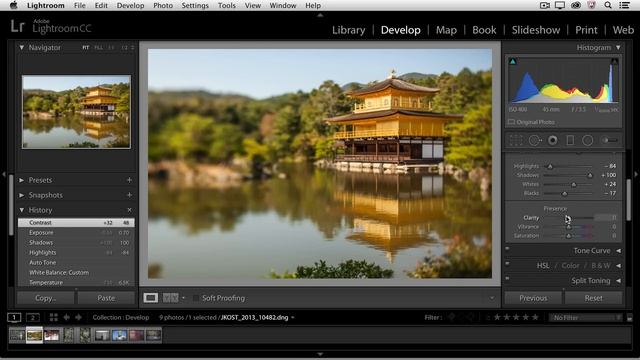The height and width of the screenshot is (360, 640).
Task: Click the Paste button
Action: point(106,298)
